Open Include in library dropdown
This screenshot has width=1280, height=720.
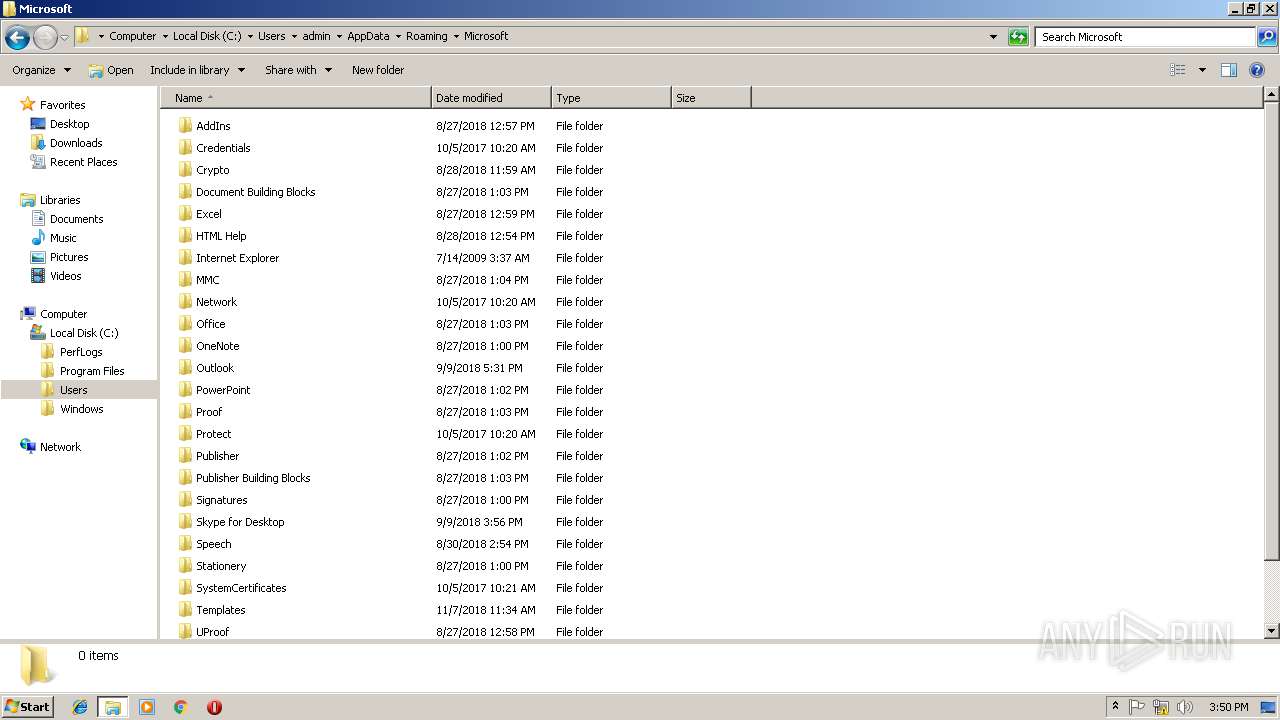coord(197,70)
